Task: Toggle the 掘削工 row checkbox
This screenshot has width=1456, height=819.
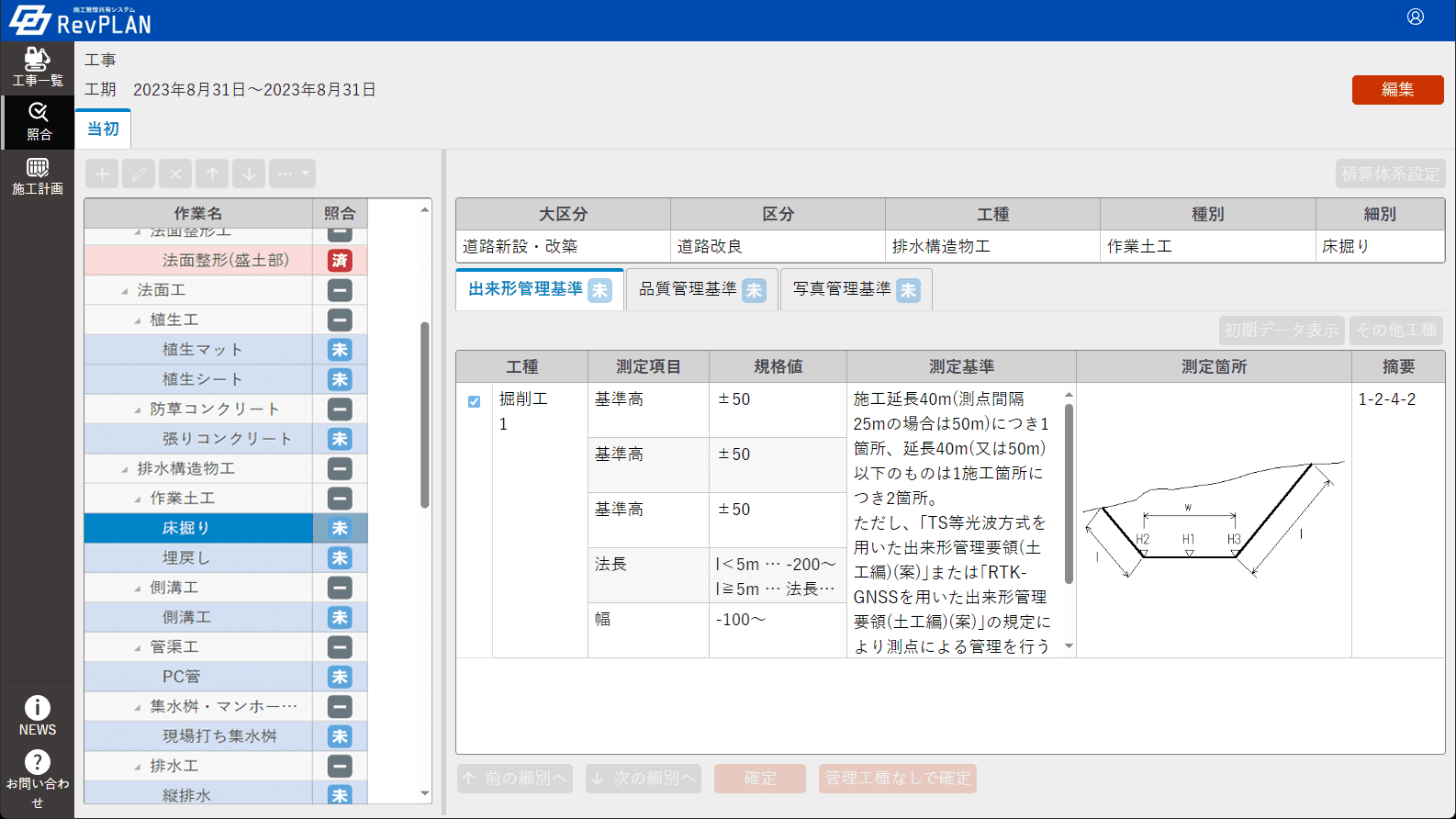Action: [x=474, y=401]
